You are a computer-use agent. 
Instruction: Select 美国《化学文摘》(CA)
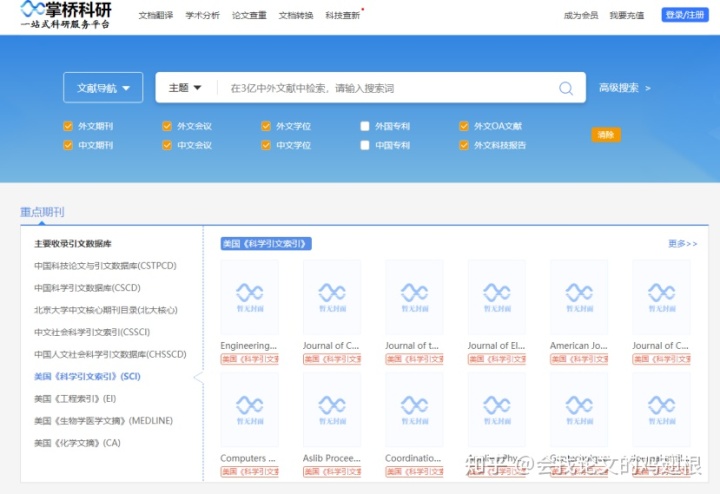coord(77,443)
